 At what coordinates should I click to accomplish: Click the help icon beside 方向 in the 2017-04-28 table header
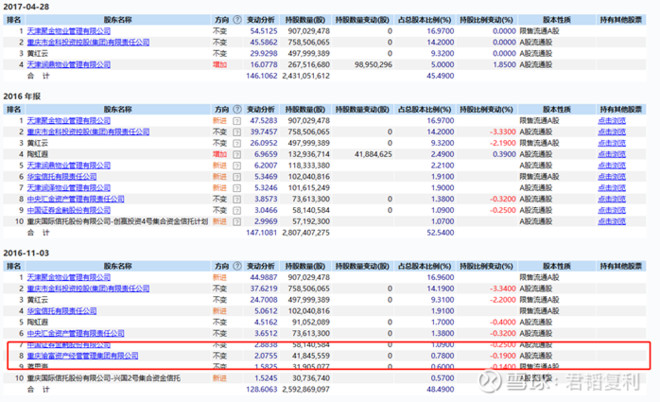pyautogui.click(x=237, y=20)
